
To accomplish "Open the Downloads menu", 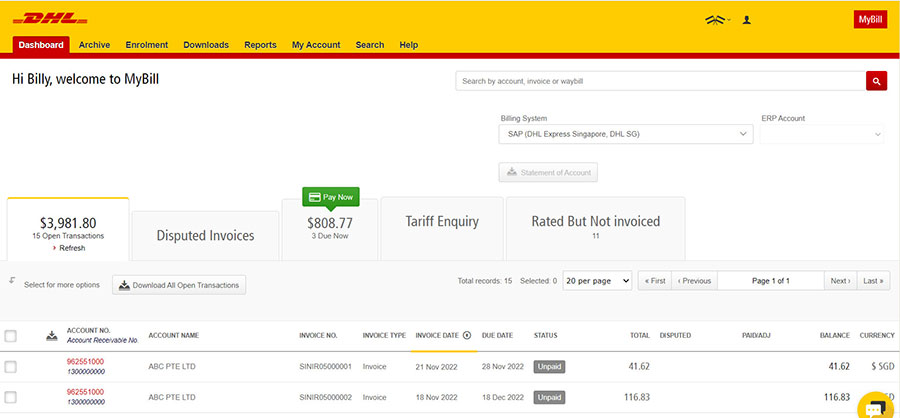I will [x=206, y=45].
